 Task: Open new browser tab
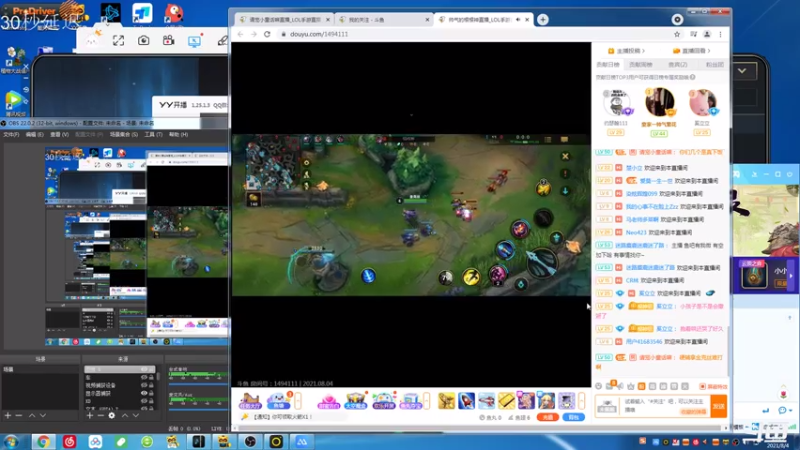[x=543, y=19]
